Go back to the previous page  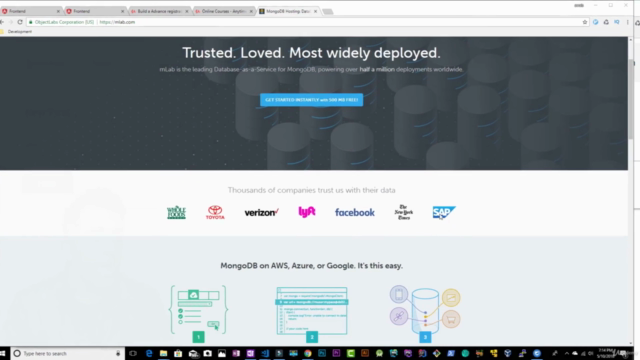(2, 22)
